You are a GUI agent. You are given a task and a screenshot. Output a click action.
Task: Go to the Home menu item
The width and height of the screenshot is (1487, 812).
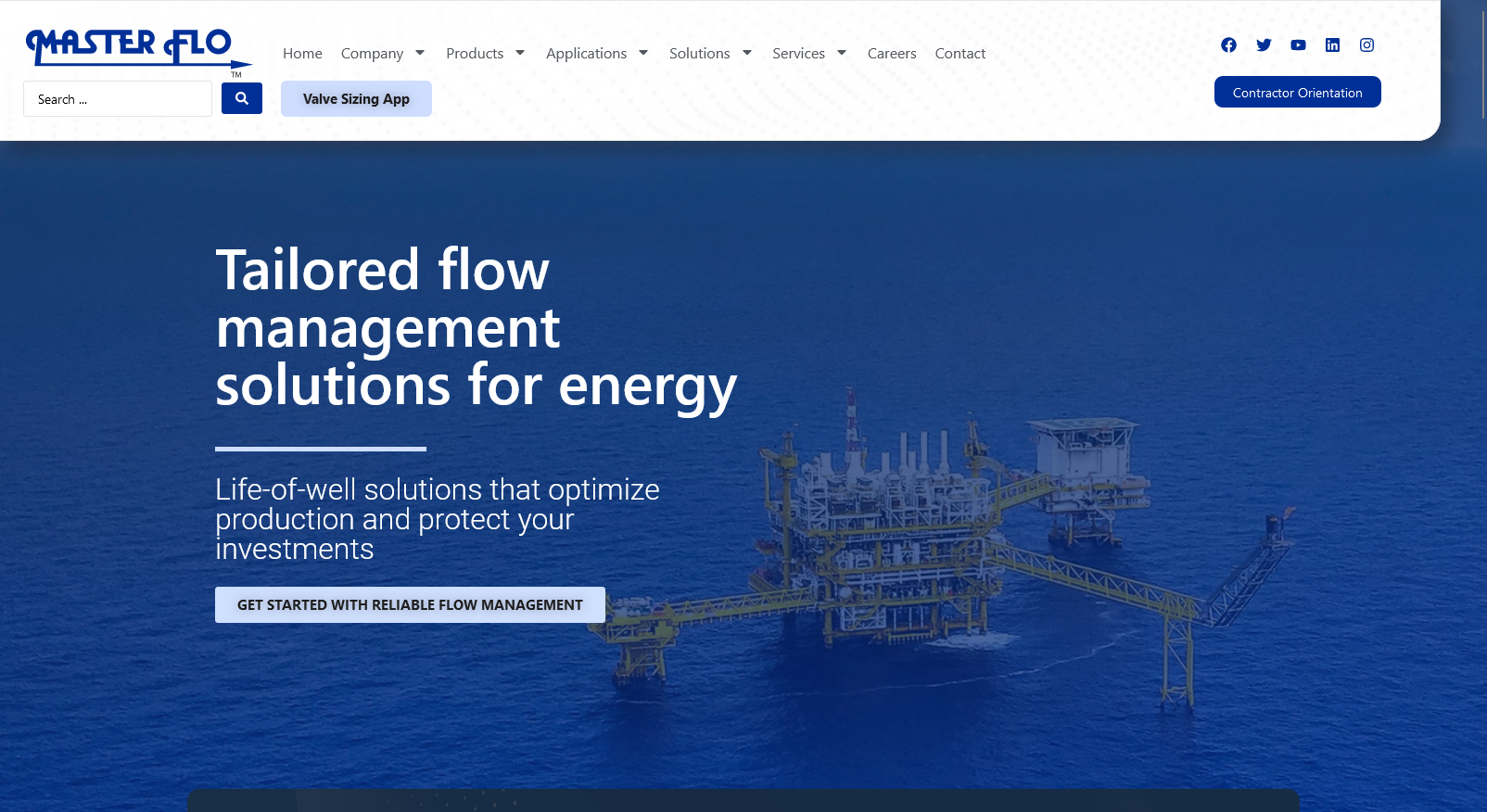[302, 54]
